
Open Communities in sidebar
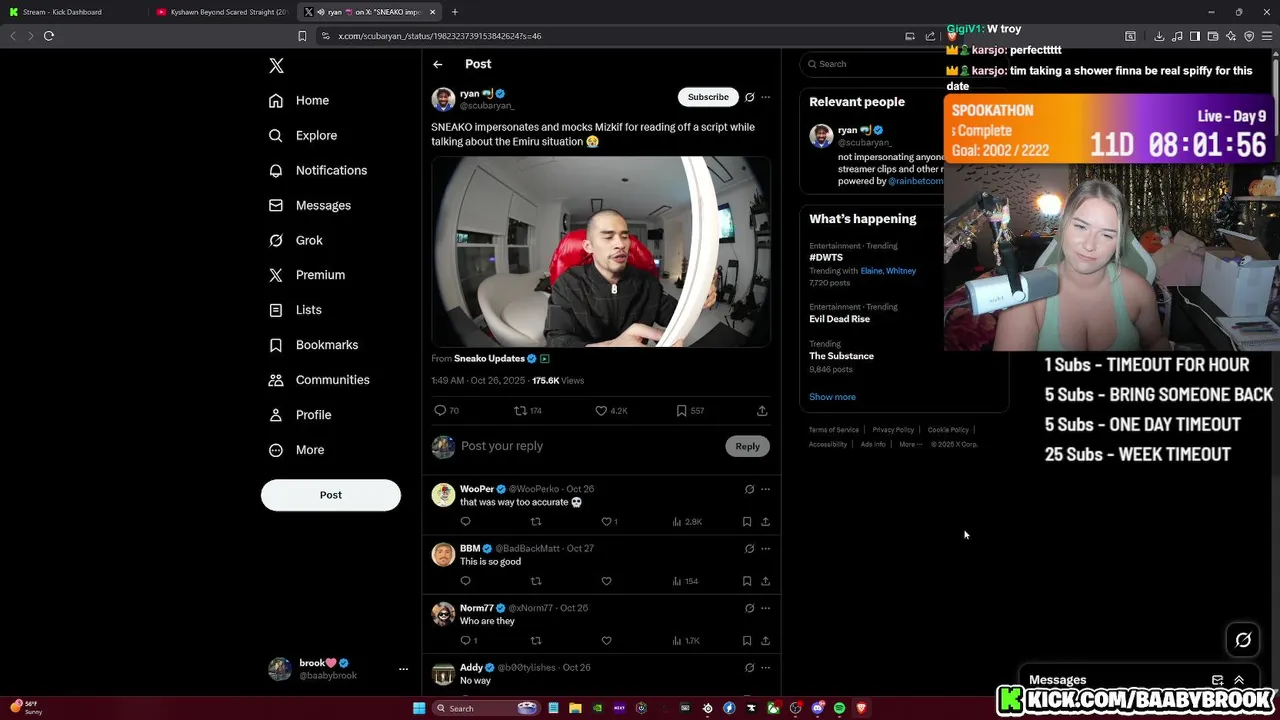click(319, 380)
